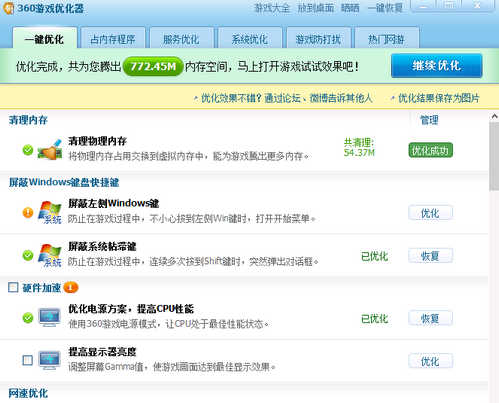Click the monitor icon beside 优化电源方案

point(49,317)
